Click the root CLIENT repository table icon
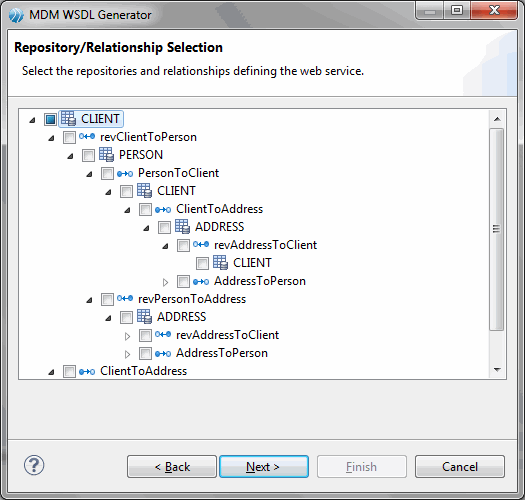 tap(68, 119)
